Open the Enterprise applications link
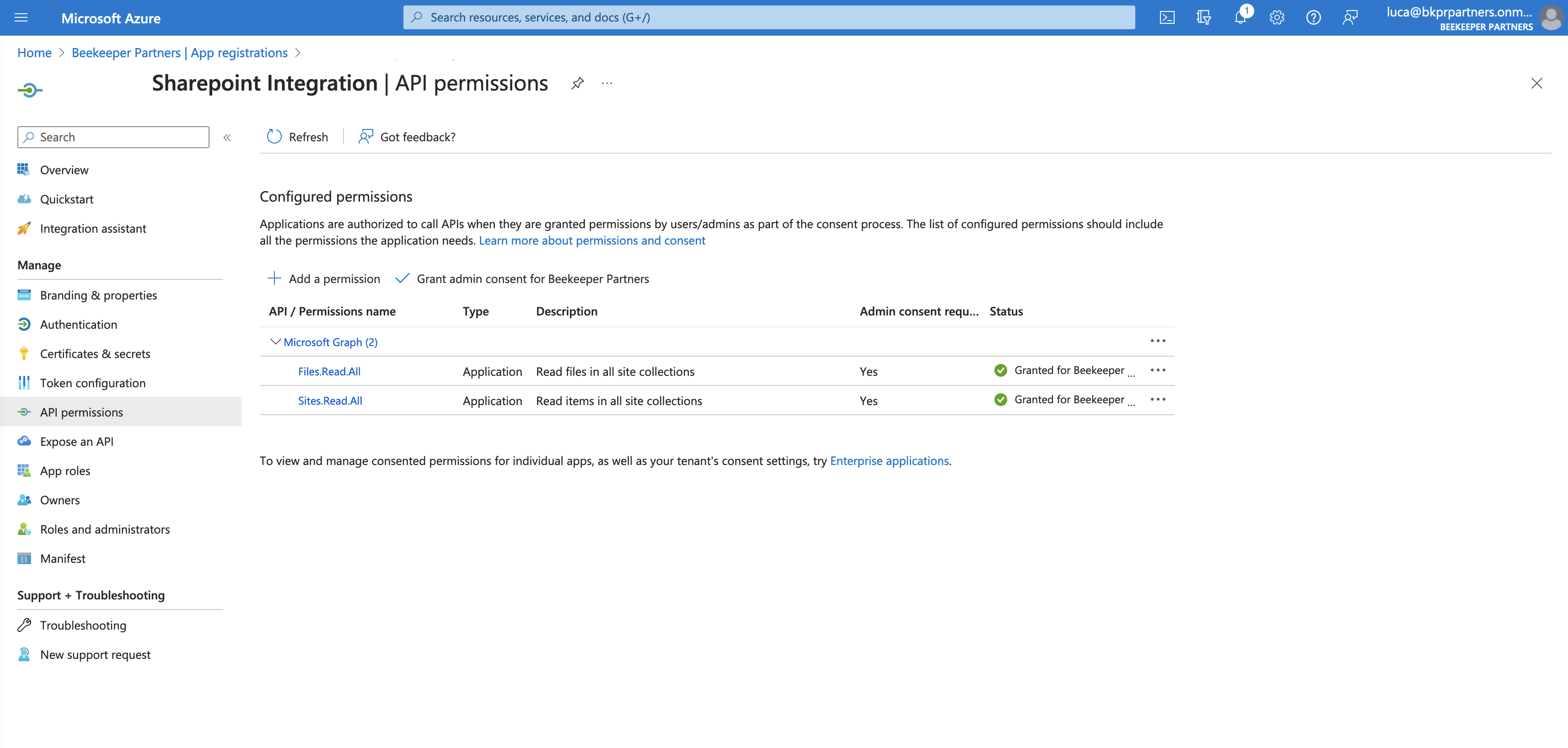 [x=889, y=461]
